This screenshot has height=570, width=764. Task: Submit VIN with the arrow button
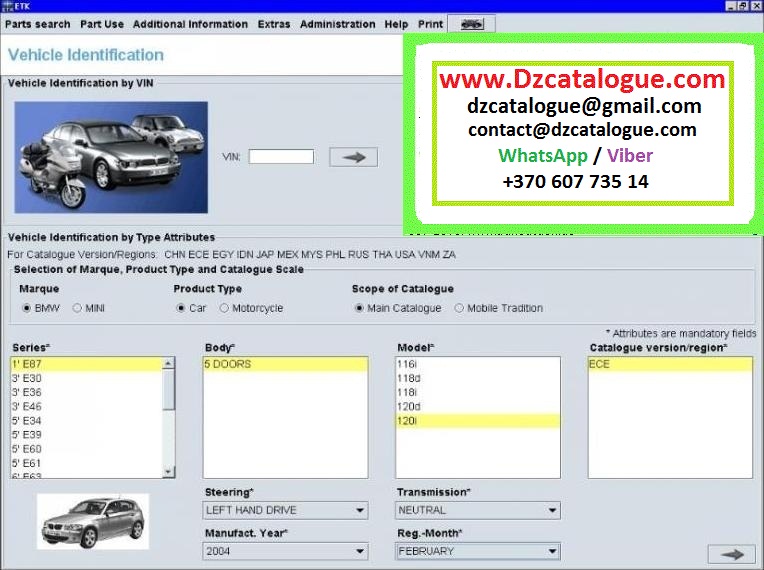pos(353,157)
